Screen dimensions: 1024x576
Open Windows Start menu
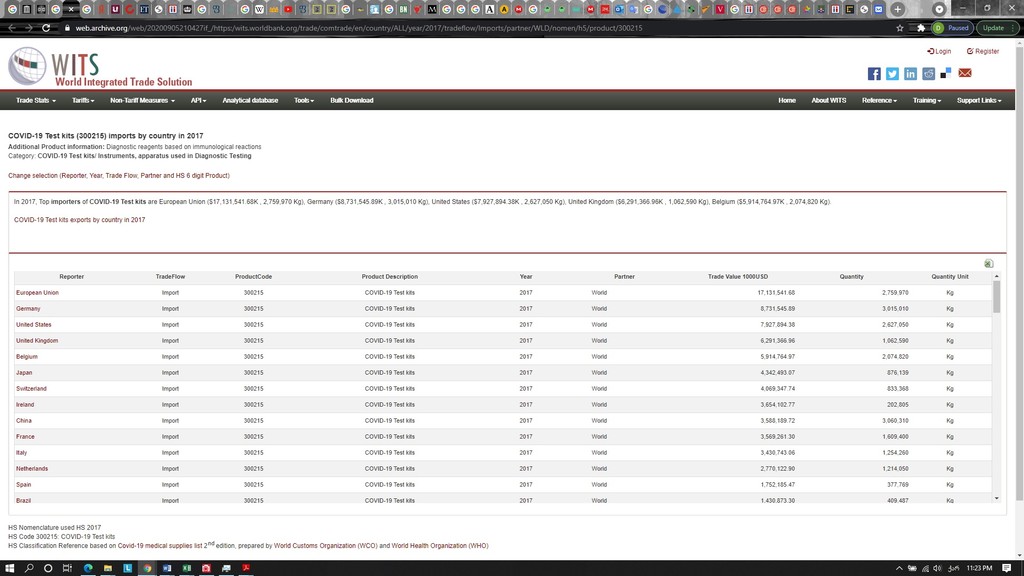click(x=10, y=568)
